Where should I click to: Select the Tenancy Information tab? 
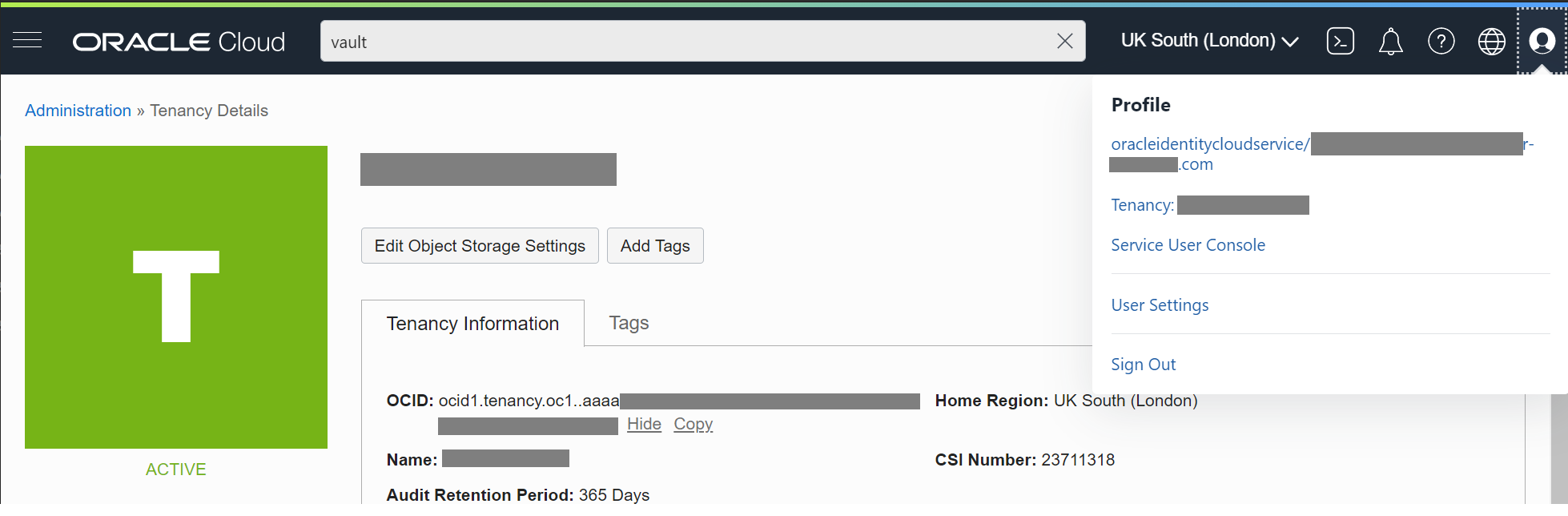(x=472, y=324)
